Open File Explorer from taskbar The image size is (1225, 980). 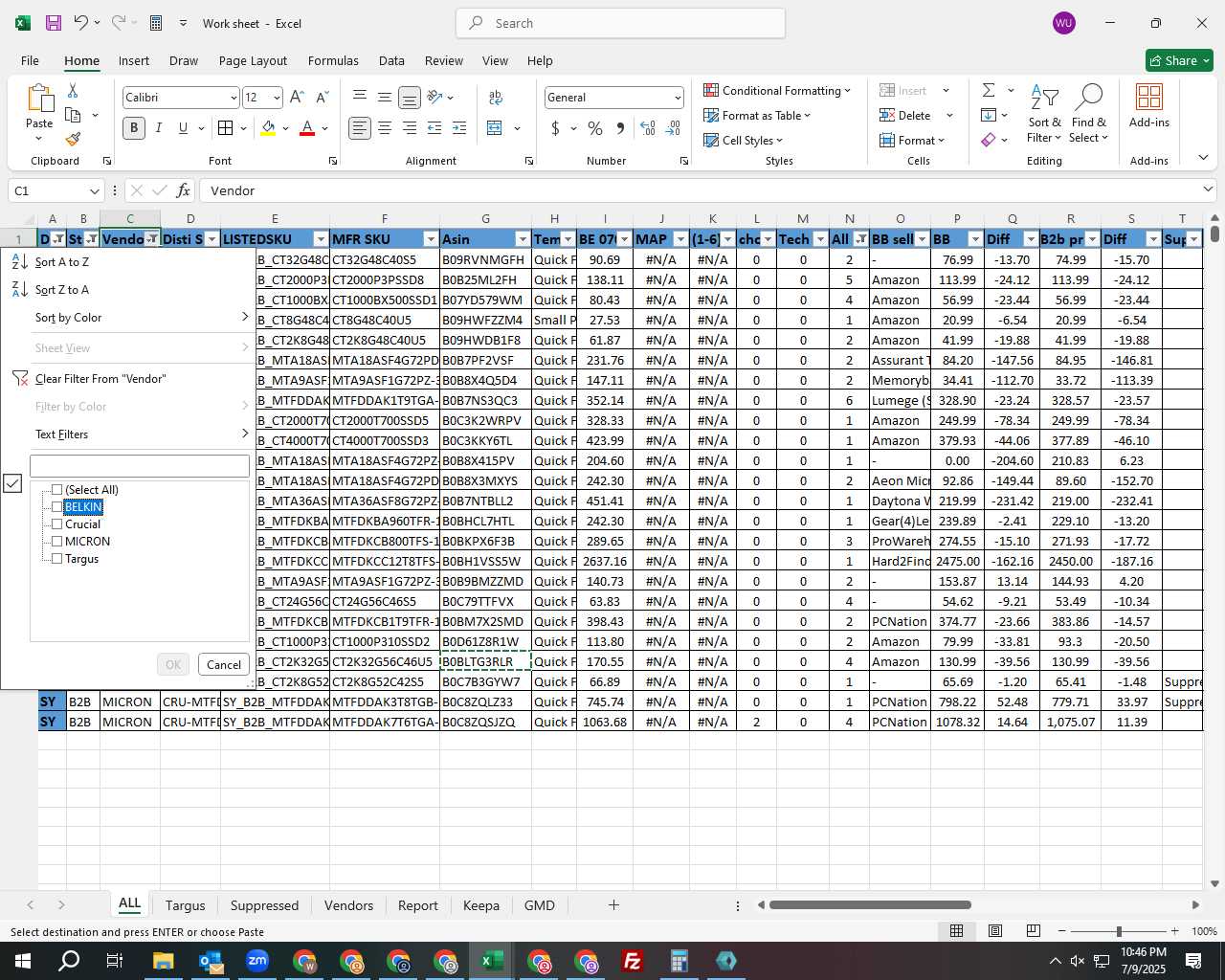tap(163, 961)
